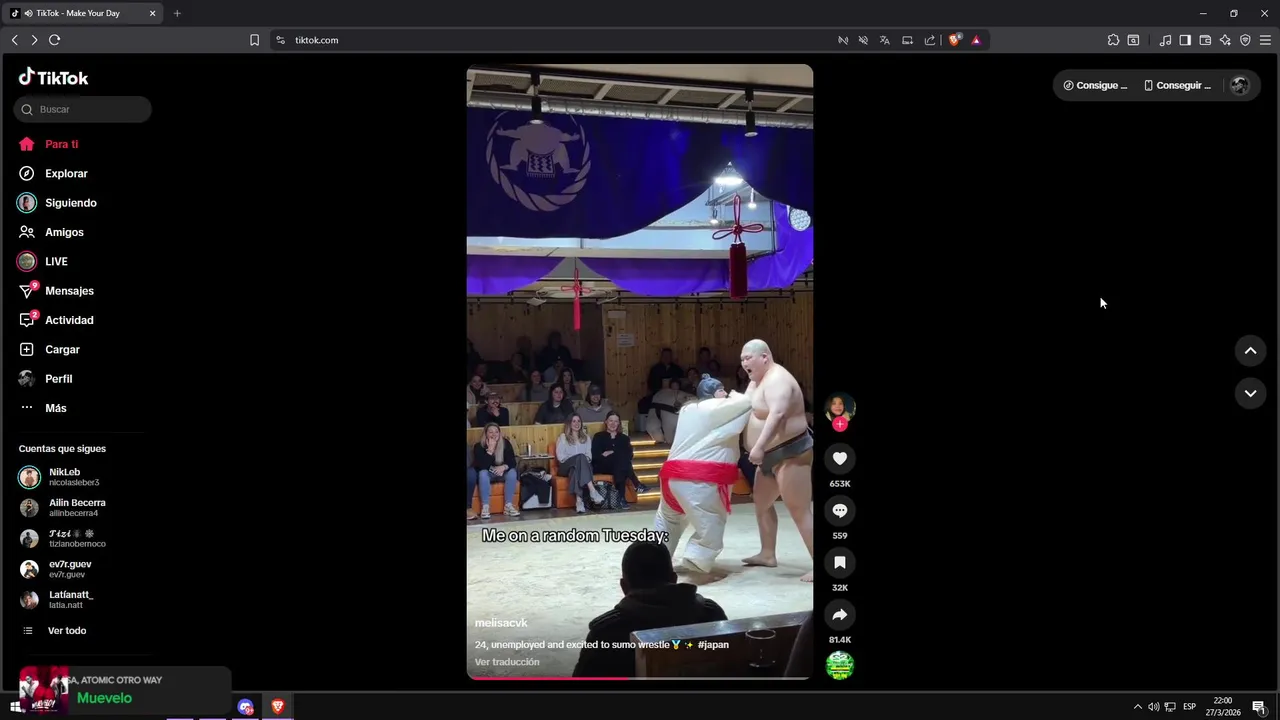
Task: Click Brave icon in taskbar
Action: [277, 707]
